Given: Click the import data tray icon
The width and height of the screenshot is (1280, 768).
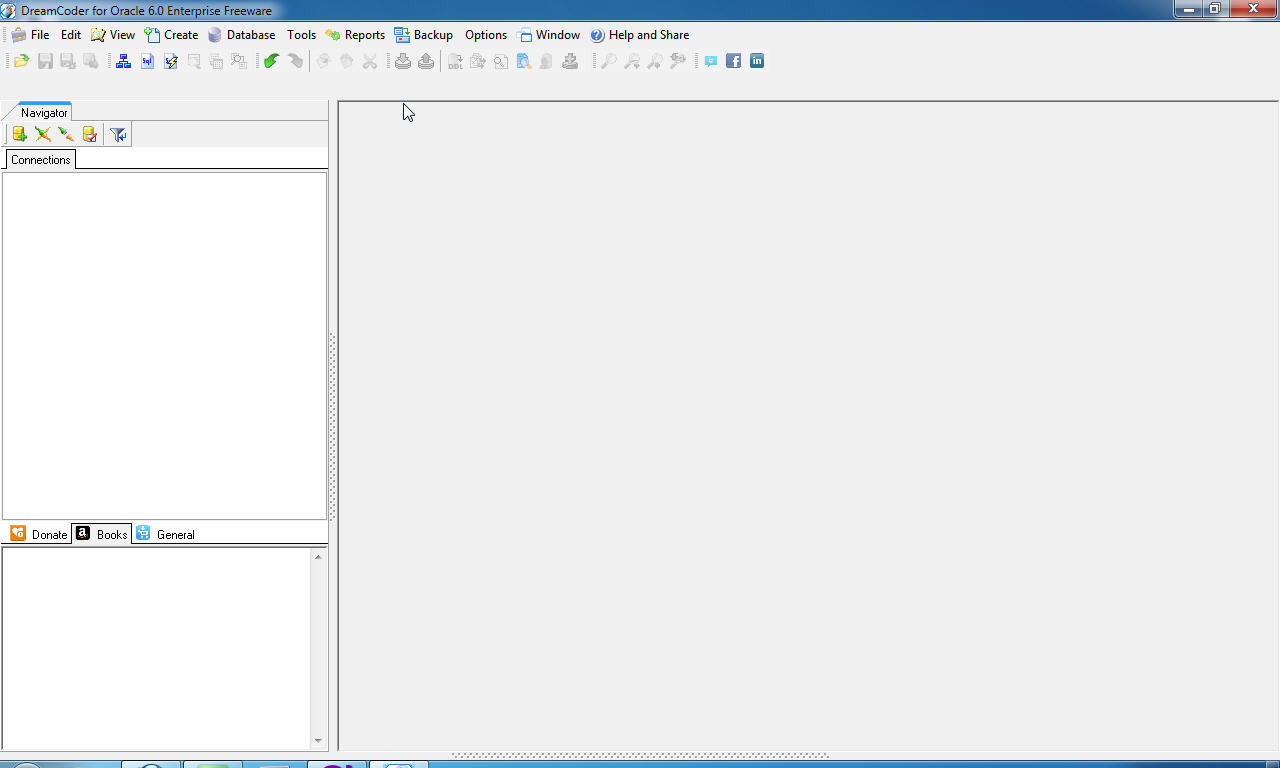Looking at the screenshot, I should 402,61.
